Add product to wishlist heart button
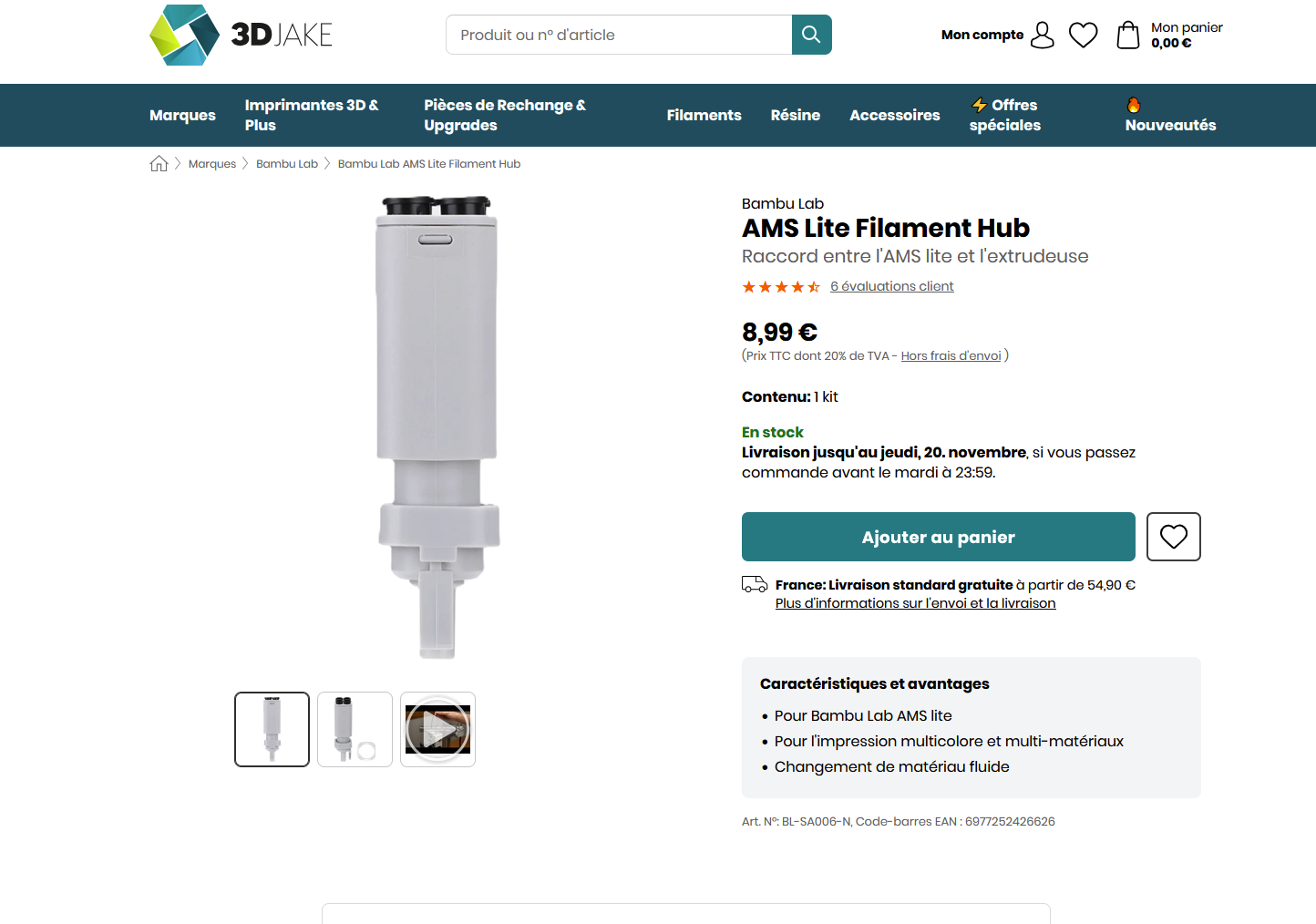The image size is (1316, 924). click(1173, 537)
